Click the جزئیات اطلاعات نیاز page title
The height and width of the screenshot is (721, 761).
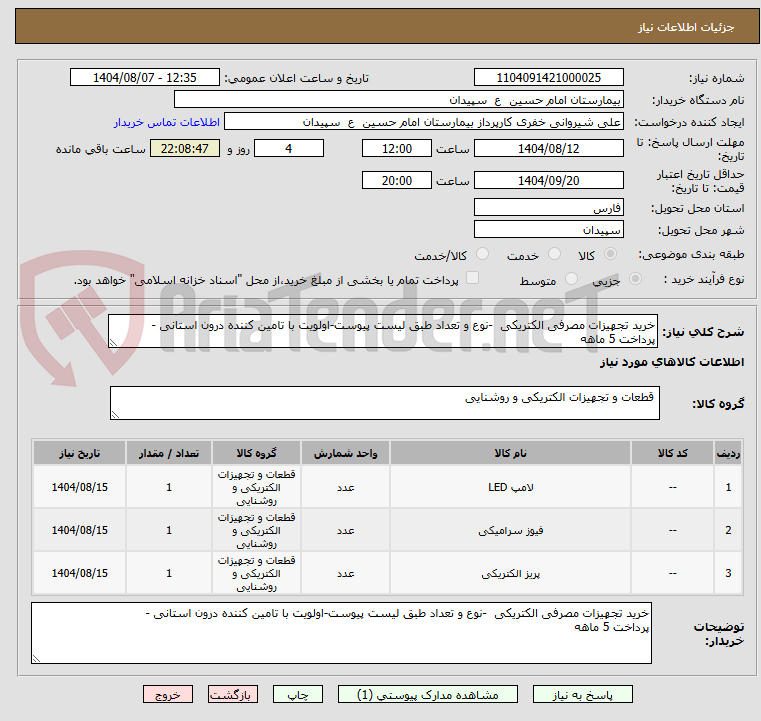[x=686, y=27]
